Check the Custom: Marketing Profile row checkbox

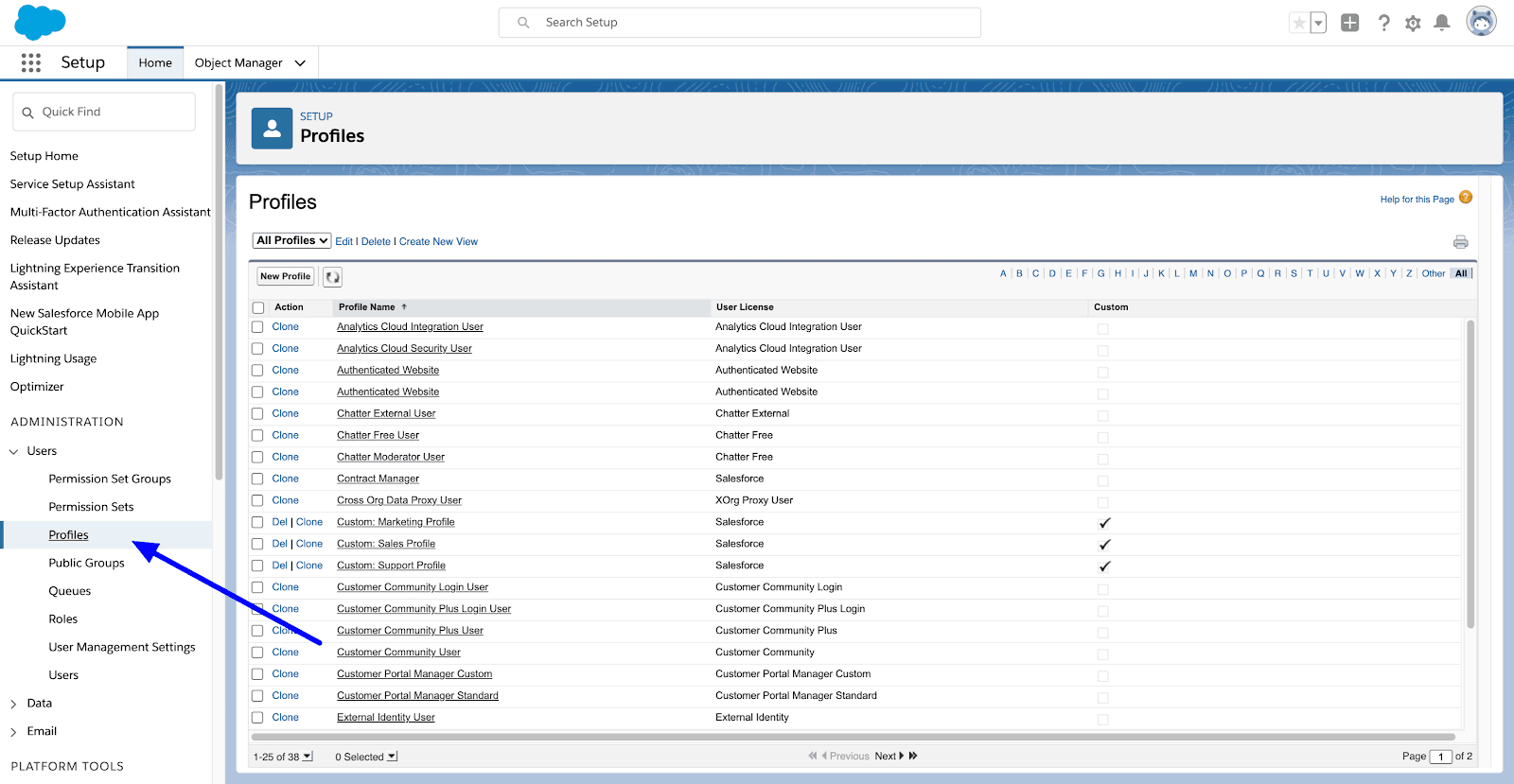click(x=257, y=523)
